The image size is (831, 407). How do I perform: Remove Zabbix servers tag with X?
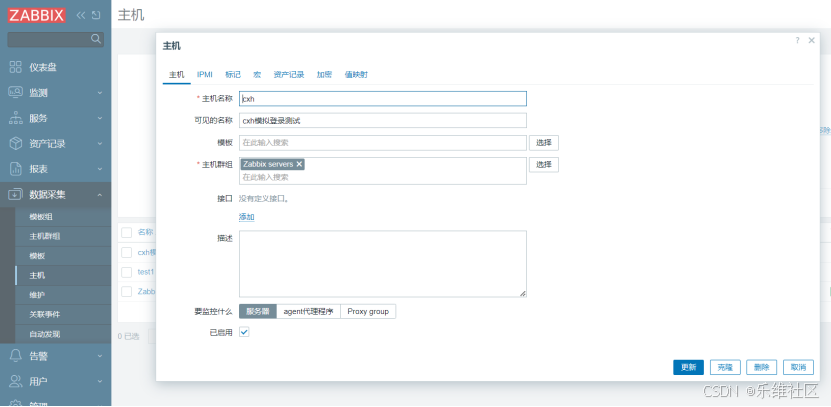click(x=299, y=164)
